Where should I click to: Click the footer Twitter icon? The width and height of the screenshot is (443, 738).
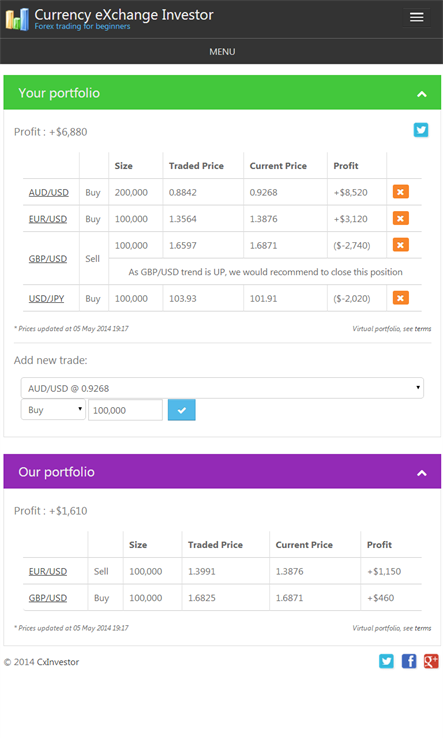coord(387,661)
